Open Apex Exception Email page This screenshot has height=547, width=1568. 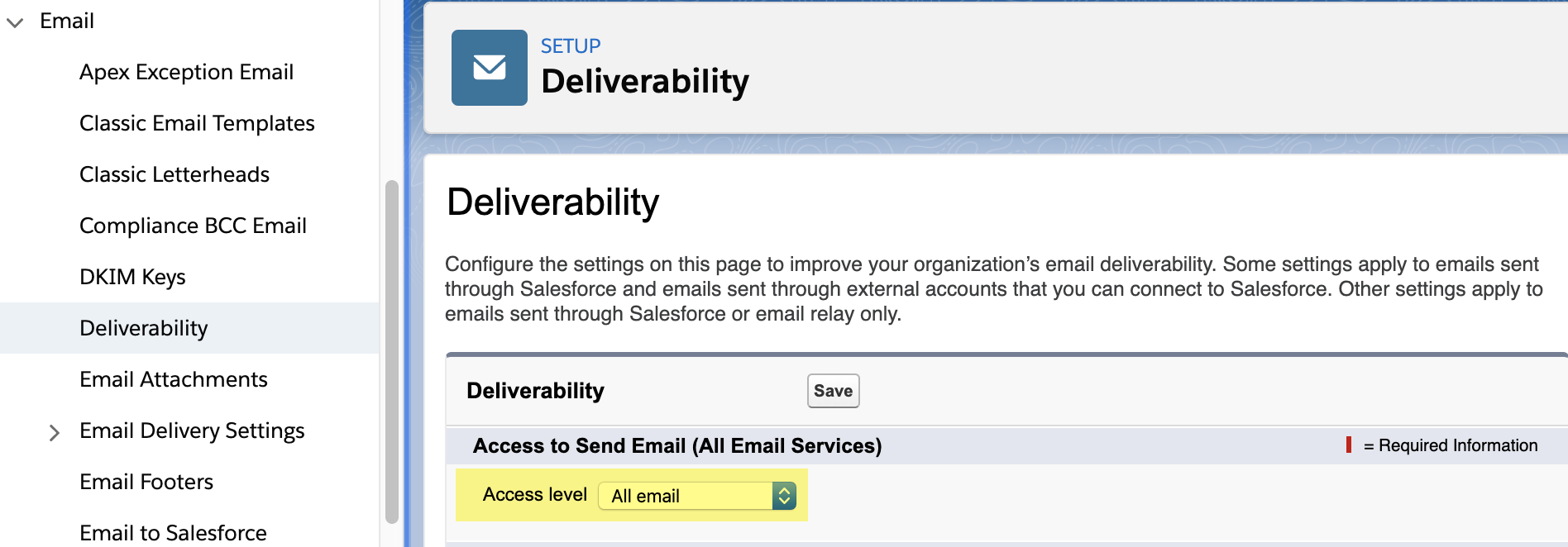pos(187,72)
